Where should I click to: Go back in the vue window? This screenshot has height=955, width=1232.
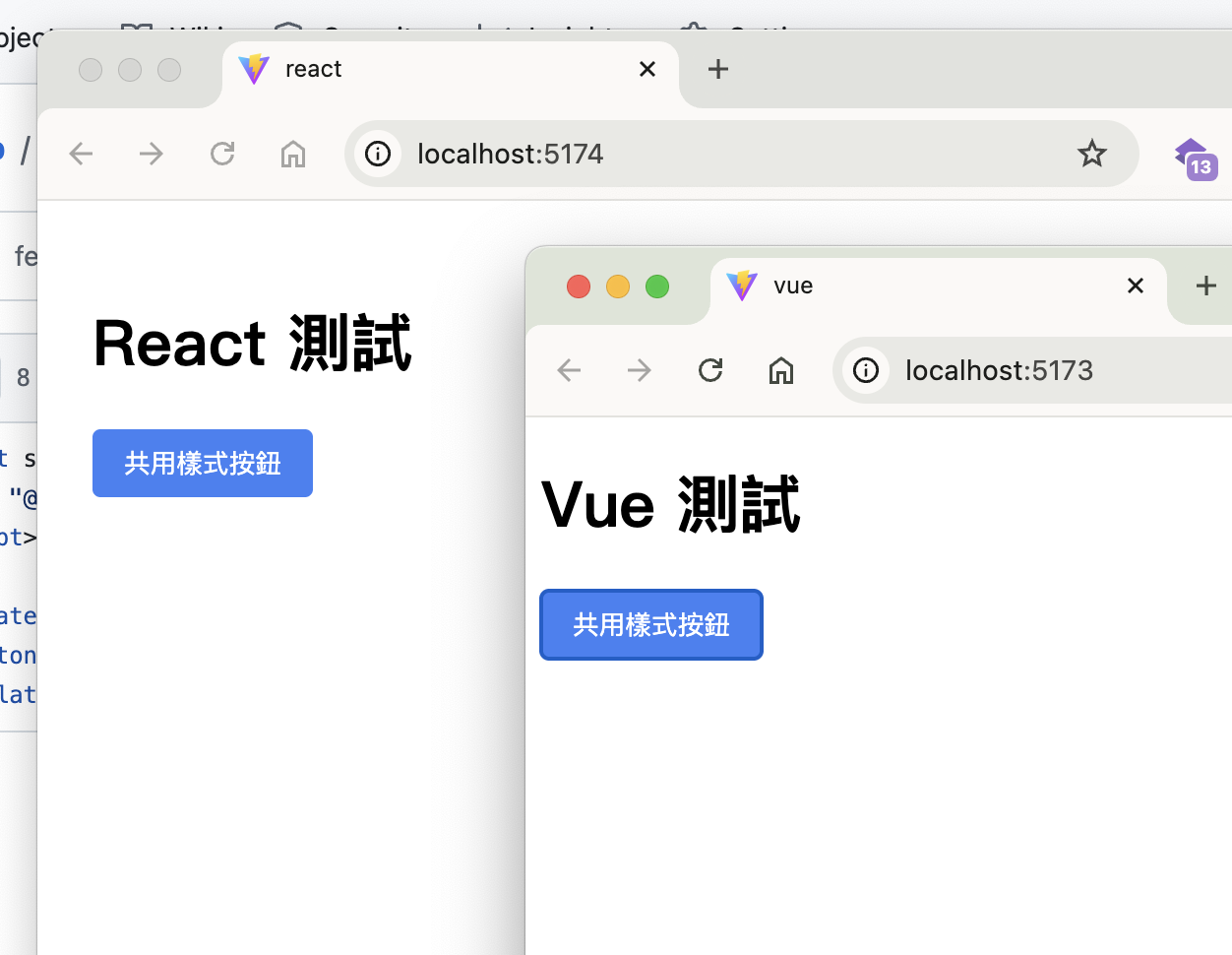569,370
